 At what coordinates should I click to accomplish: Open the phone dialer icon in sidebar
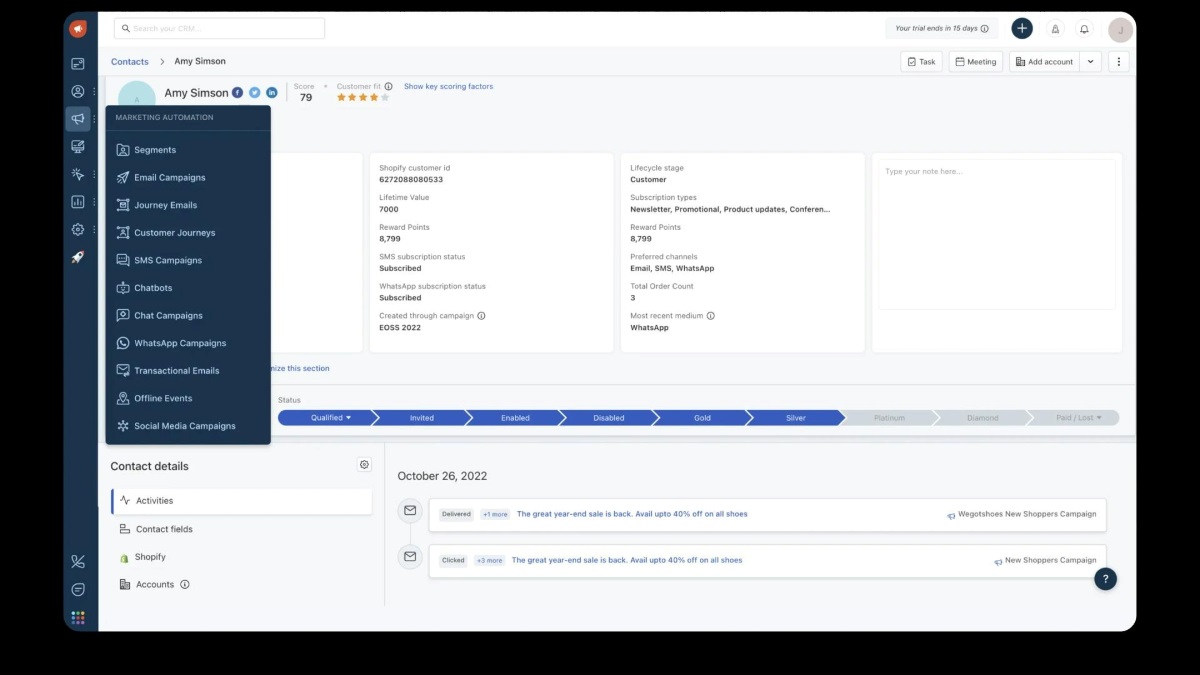pyautogui.click(x=78, y=562)
